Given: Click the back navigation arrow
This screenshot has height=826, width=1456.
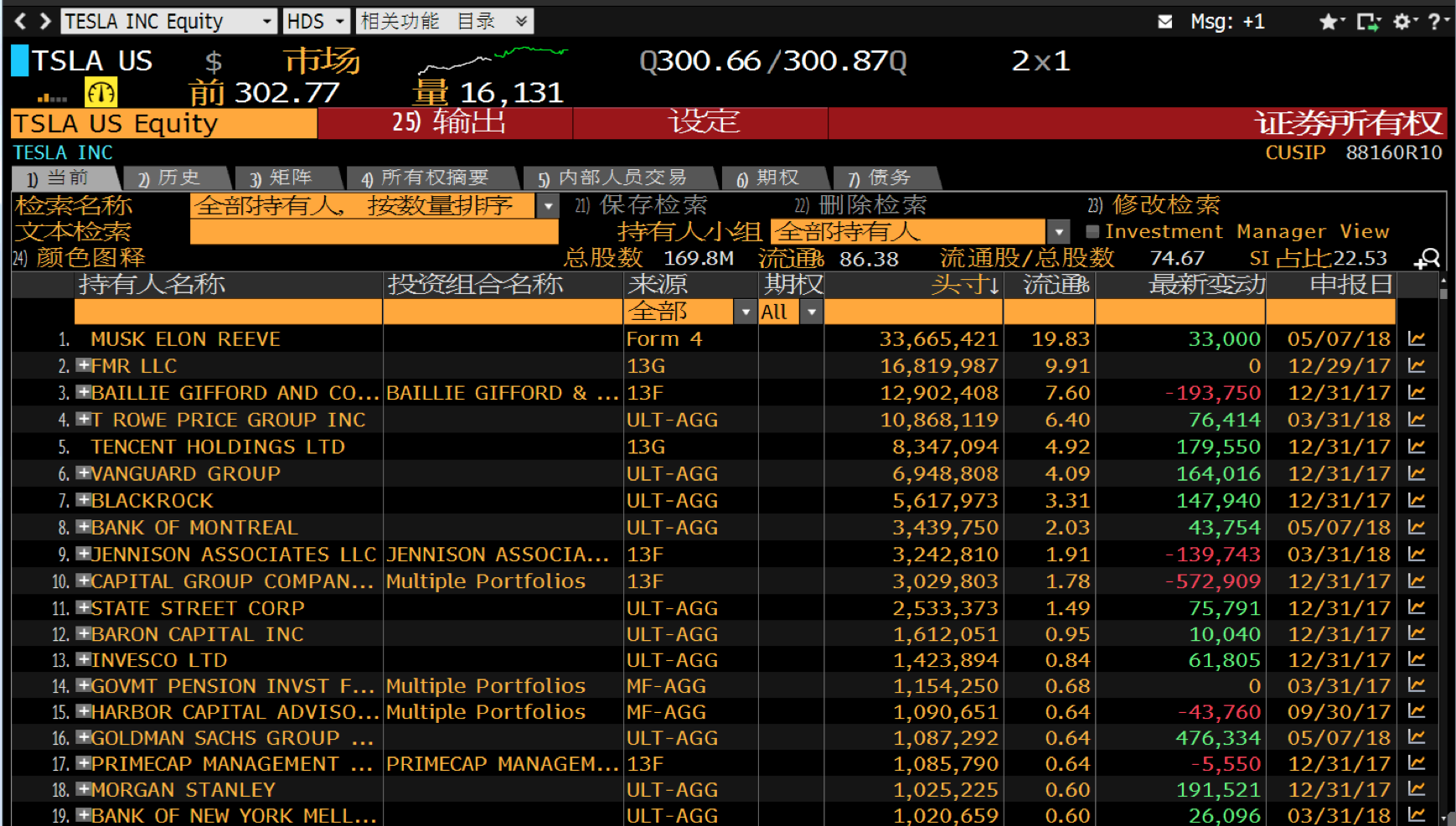Looking at the screenshot, I should pyautogui.click(x=20, y=21).
